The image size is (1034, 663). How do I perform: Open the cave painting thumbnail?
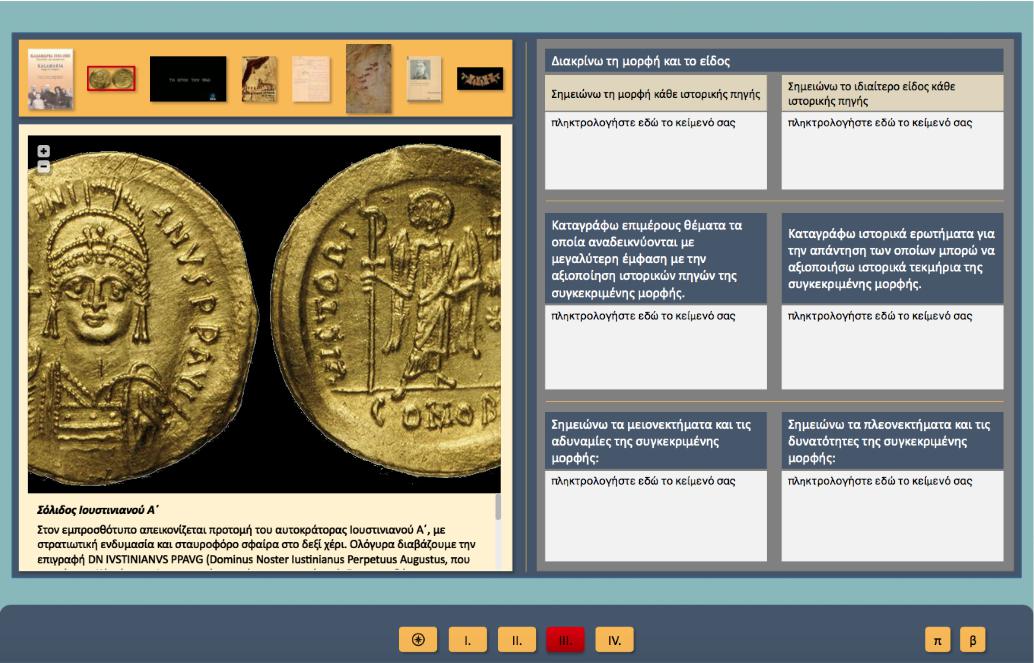pyautogui.click(x=368, y=79)
